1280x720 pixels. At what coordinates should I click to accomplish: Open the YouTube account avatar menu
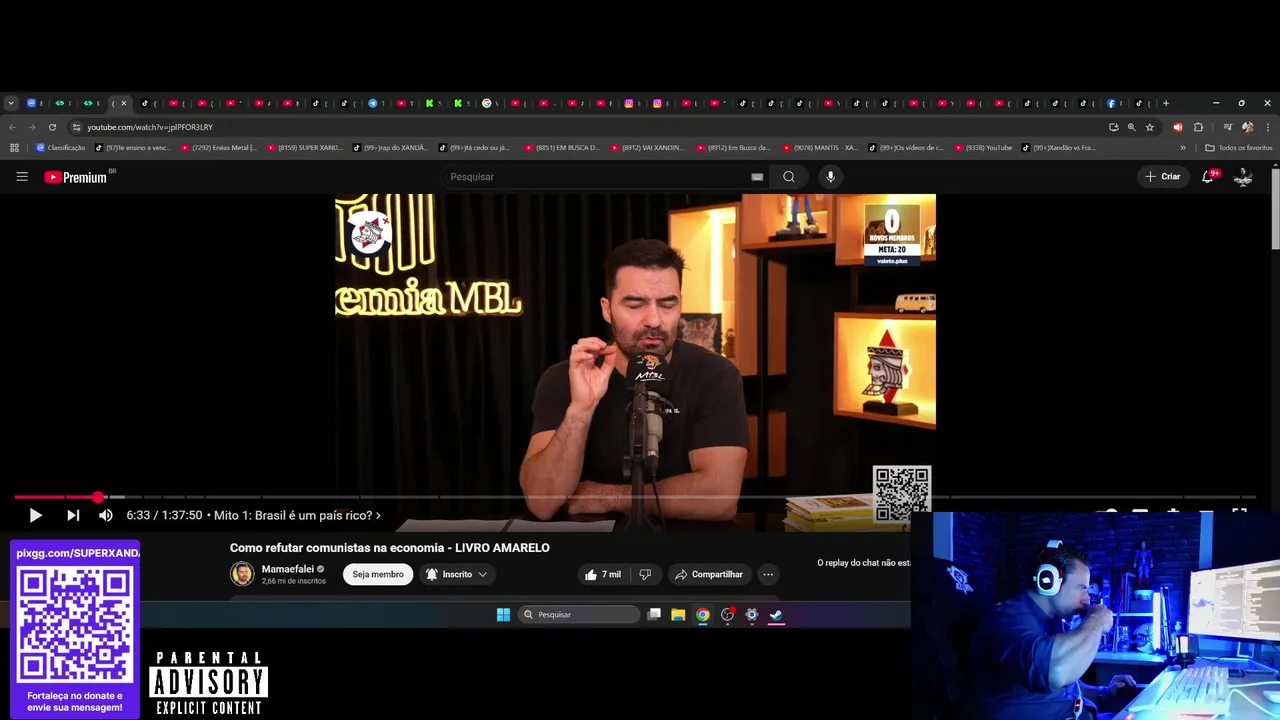click(x=1243, y=177)
